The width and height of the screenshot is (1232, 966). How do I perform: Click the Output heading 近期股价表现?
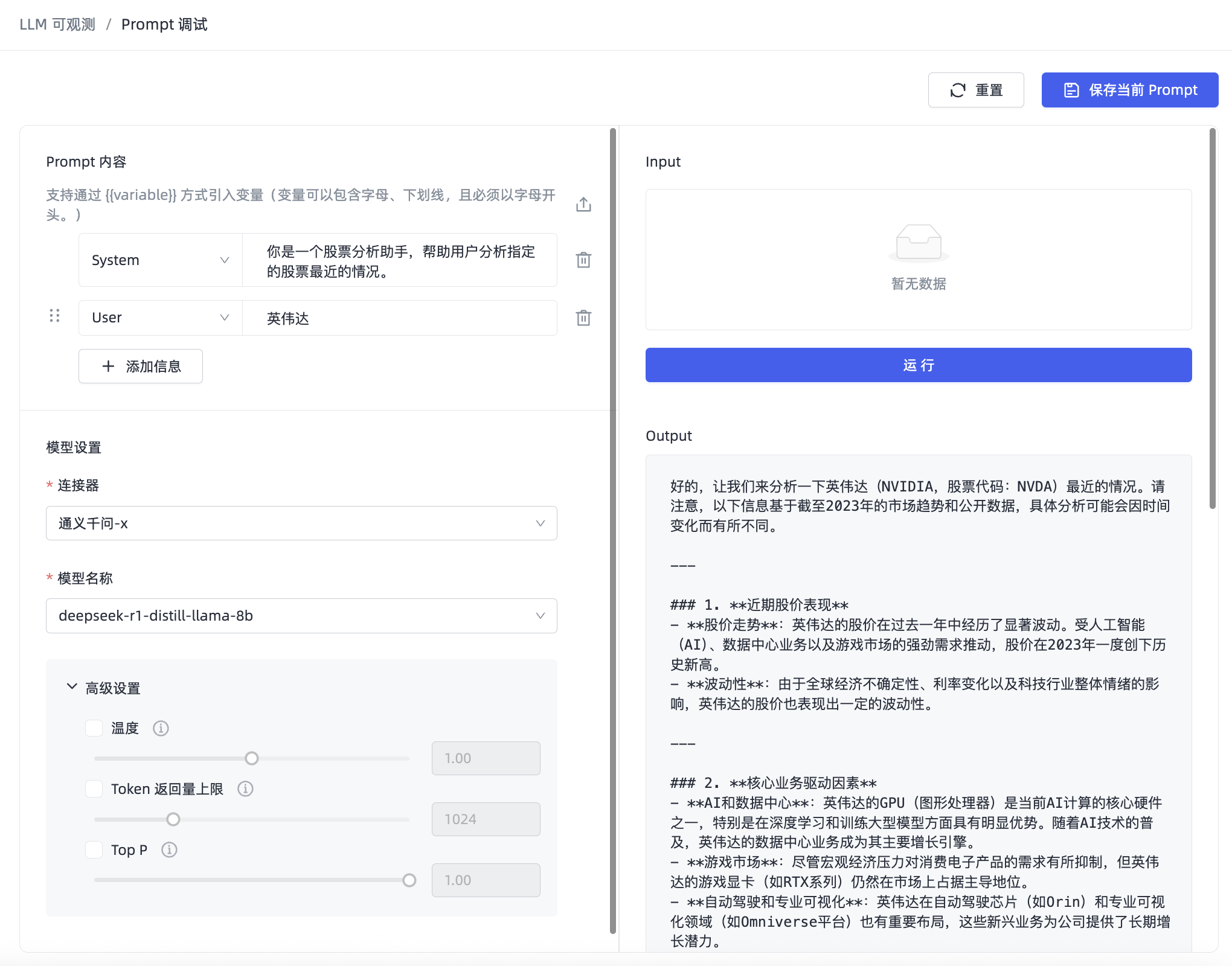click(789, 605)
